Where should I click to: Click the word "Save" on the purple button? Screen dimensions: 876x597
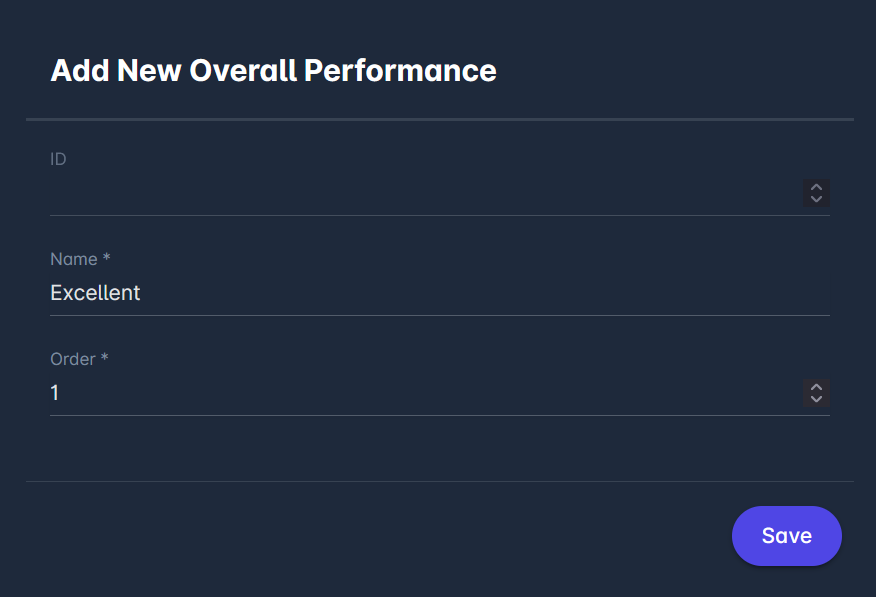click(787, 536)
